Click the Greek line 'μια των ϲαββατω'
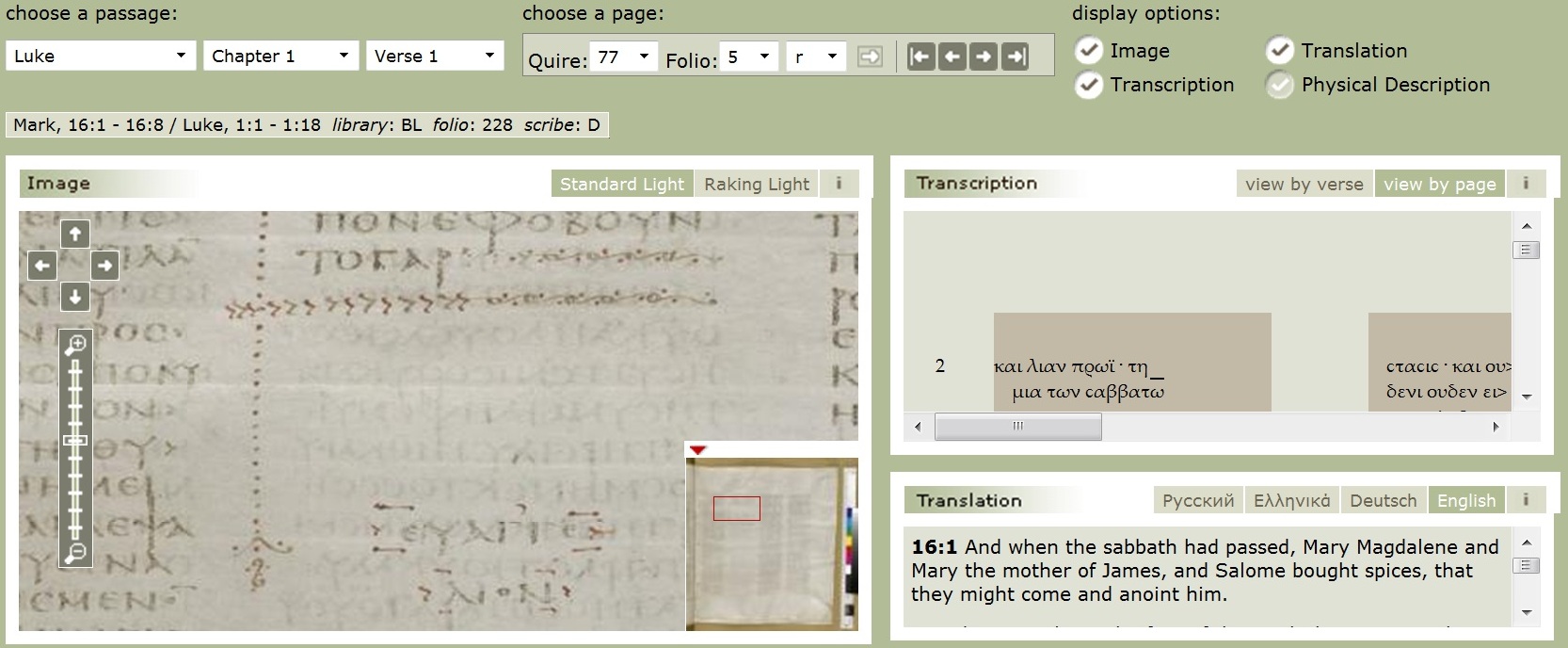The image size is (1568, 648). click(1088, 392)
